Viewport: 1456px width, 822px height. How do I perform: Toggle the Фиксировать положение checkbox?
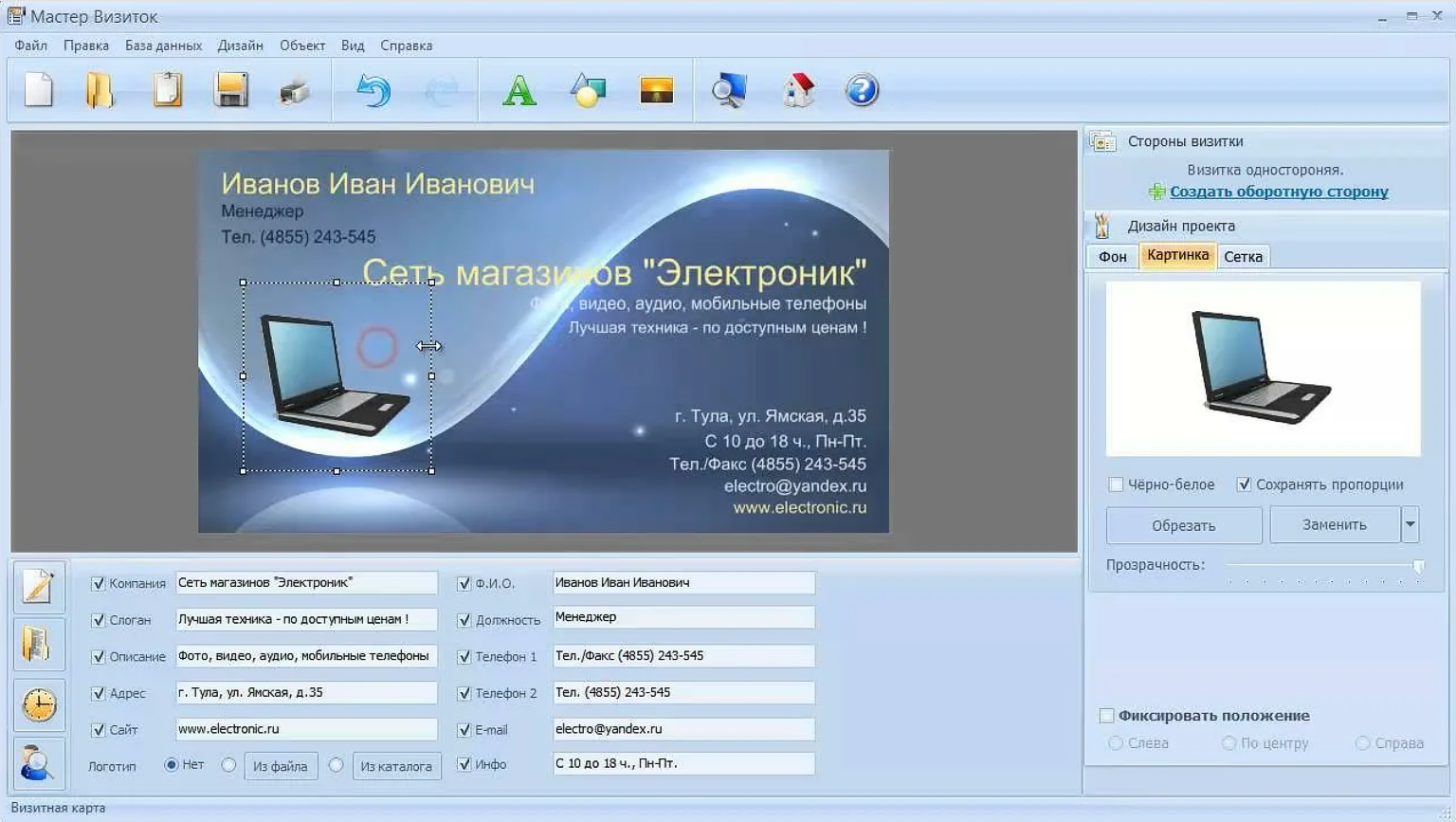(x=1106, y=716)
